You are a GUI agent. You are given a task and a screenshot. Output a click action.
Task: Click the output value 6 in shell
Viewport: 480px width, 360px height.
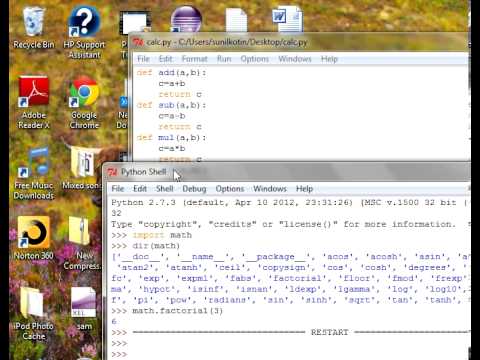pos(114,322)
